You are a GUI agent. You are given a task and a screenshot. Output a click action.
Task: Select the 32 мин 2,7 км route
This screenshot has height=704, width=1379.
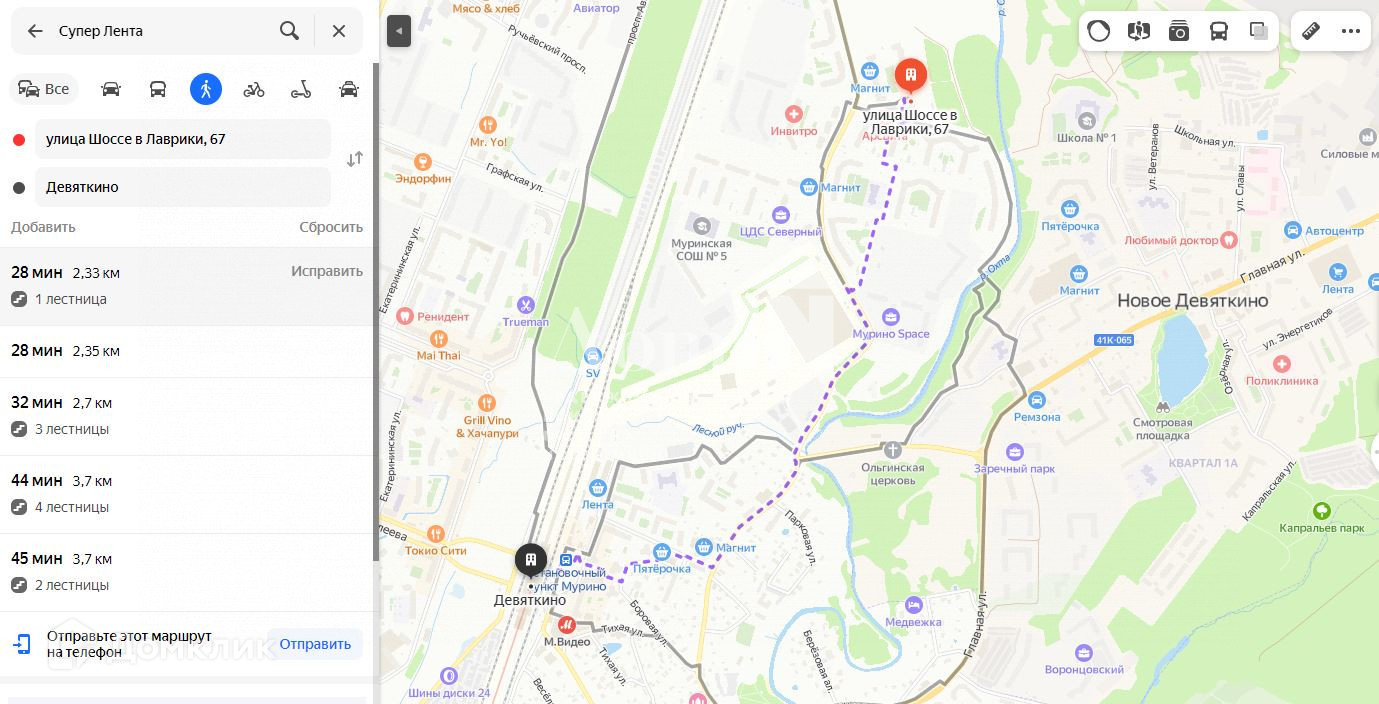(x=186, y=416)
